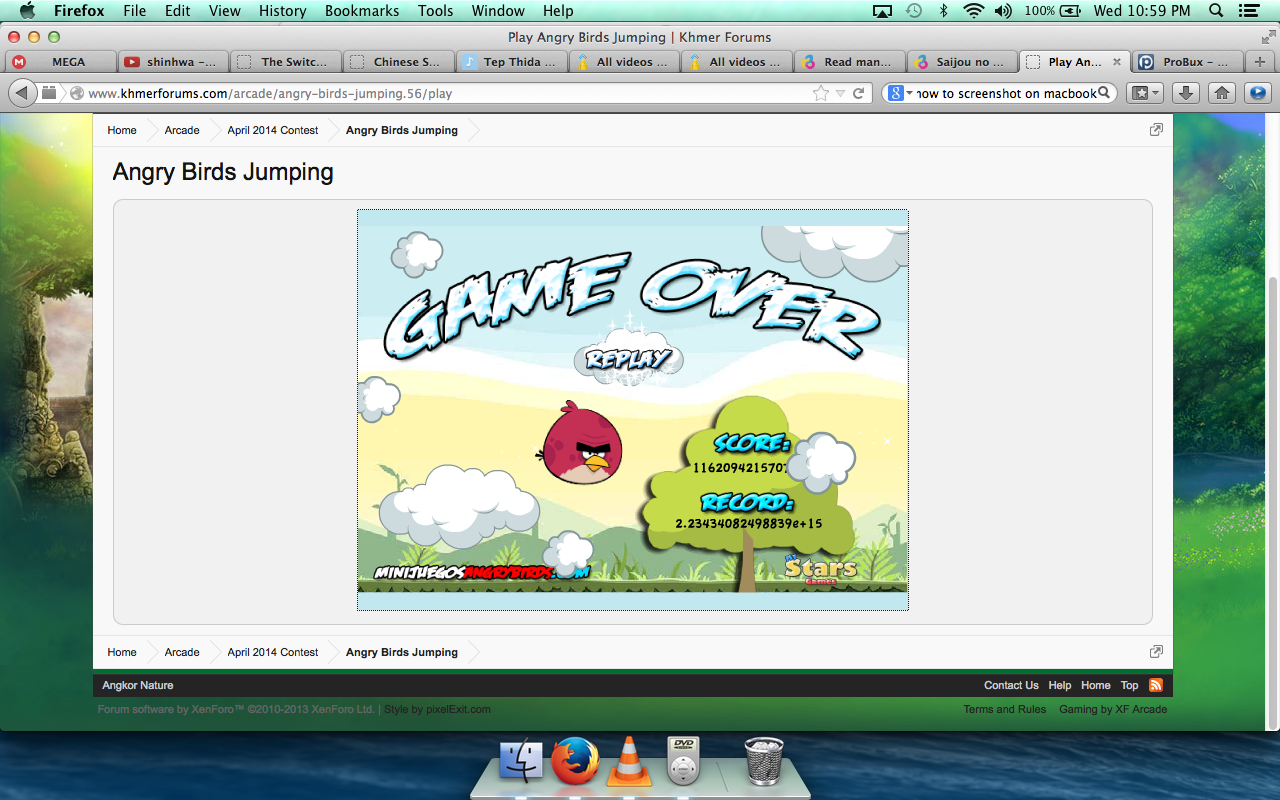This screenshot has width=1280, height=800.
Task: Open the Downloads arrow button in toolbar
Action: click(1185, 93)
